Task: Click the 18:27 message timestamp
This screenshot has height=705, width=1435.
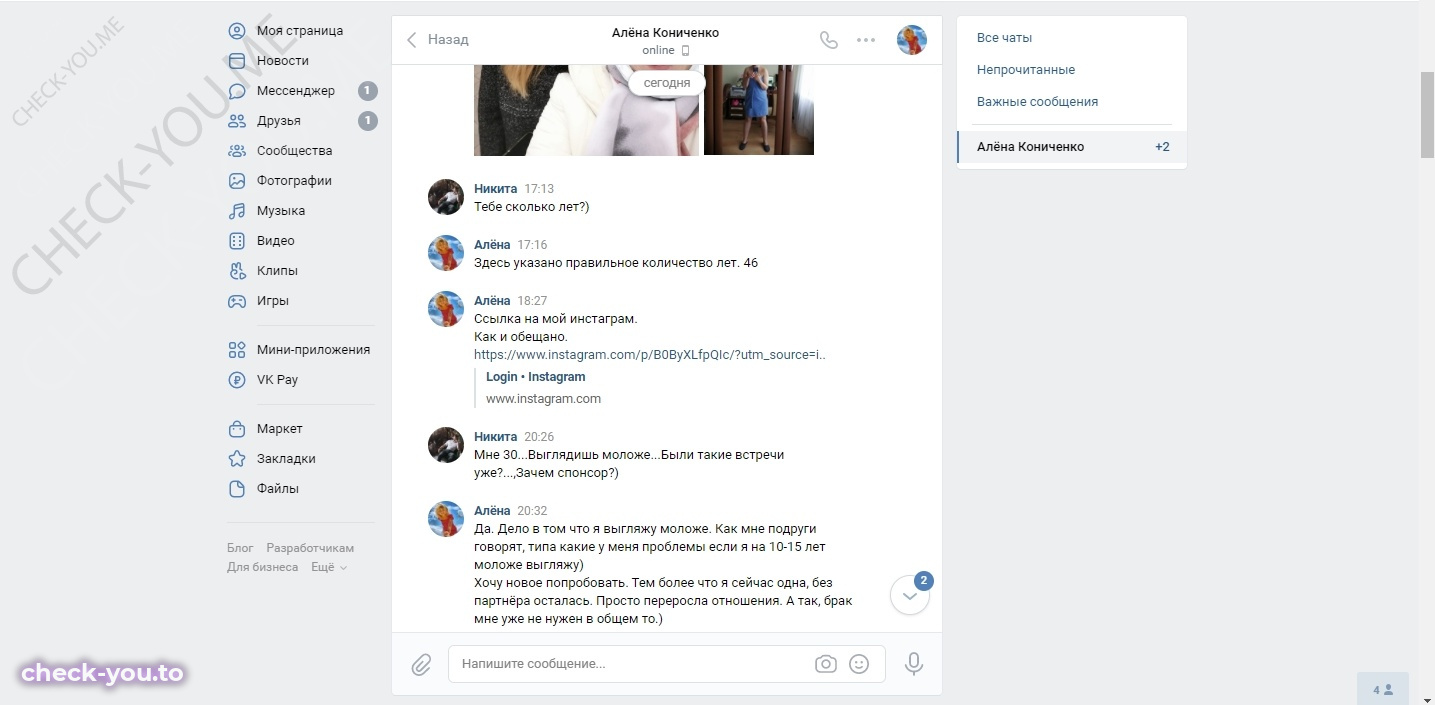Action: (532, 301)
